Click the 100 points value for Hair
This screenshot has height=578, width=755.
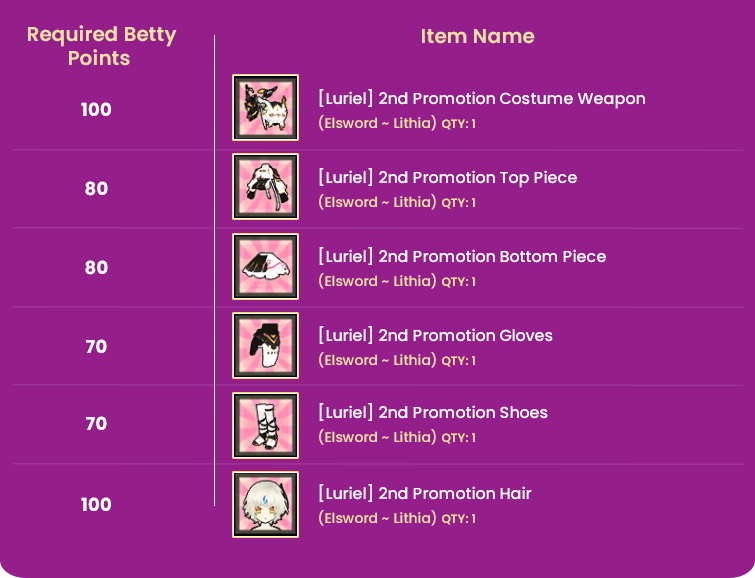point(96,505)
